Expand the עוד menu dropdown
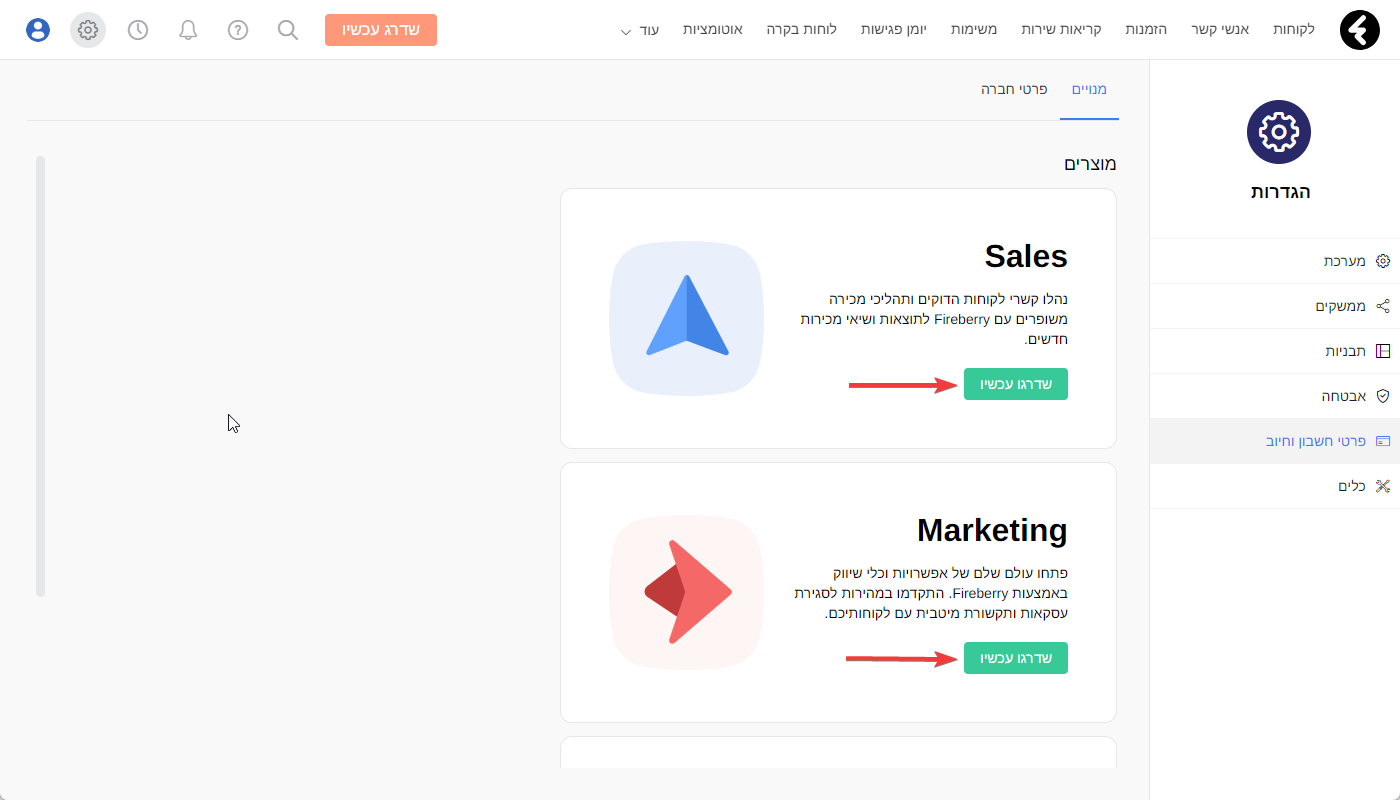1400x800 pixels. 640,30
